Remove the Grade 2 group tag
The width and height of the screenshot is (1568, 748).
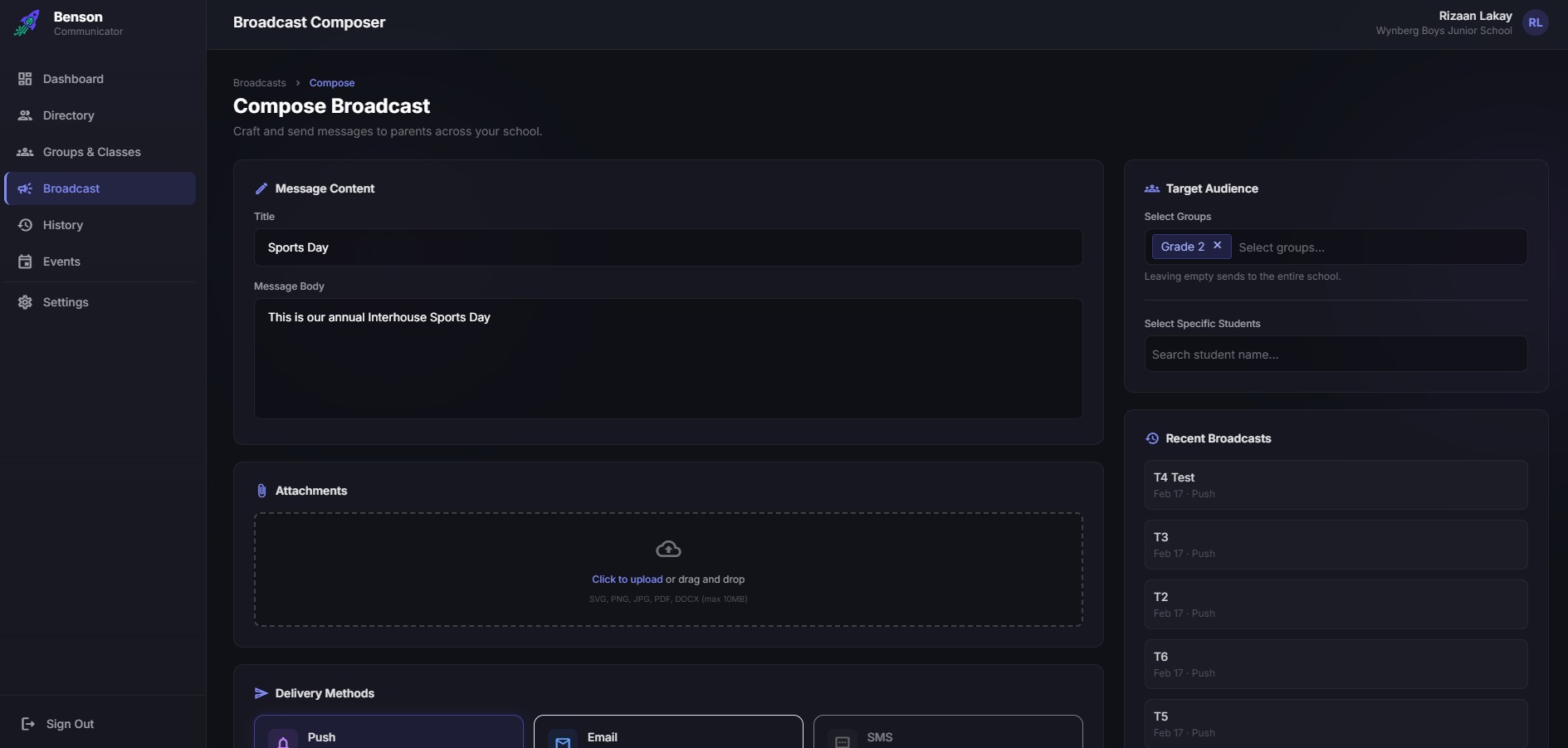pos(1217,246)
